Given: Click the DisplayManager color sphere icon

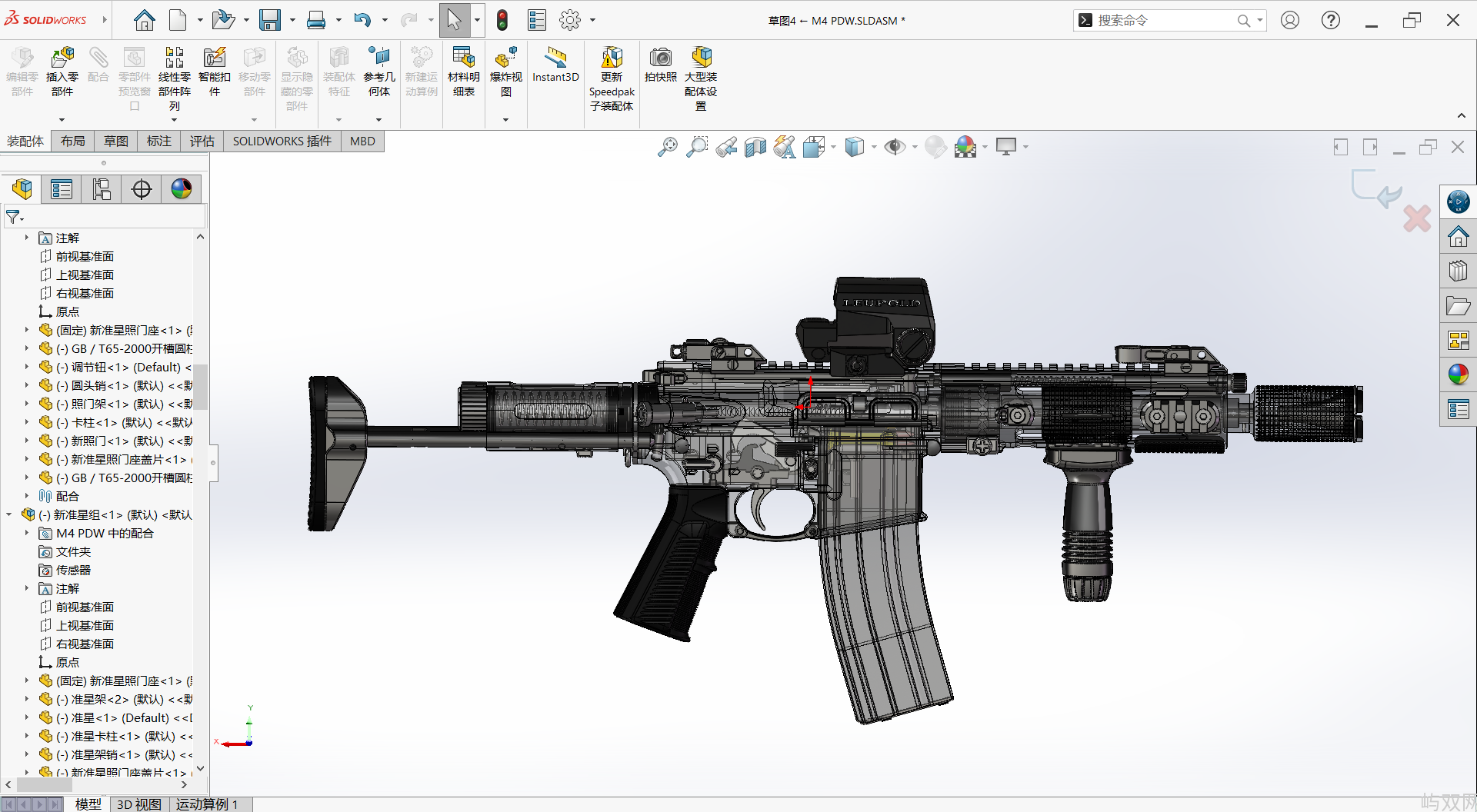Looking at the screenshot, I should (x=182, y=189).
